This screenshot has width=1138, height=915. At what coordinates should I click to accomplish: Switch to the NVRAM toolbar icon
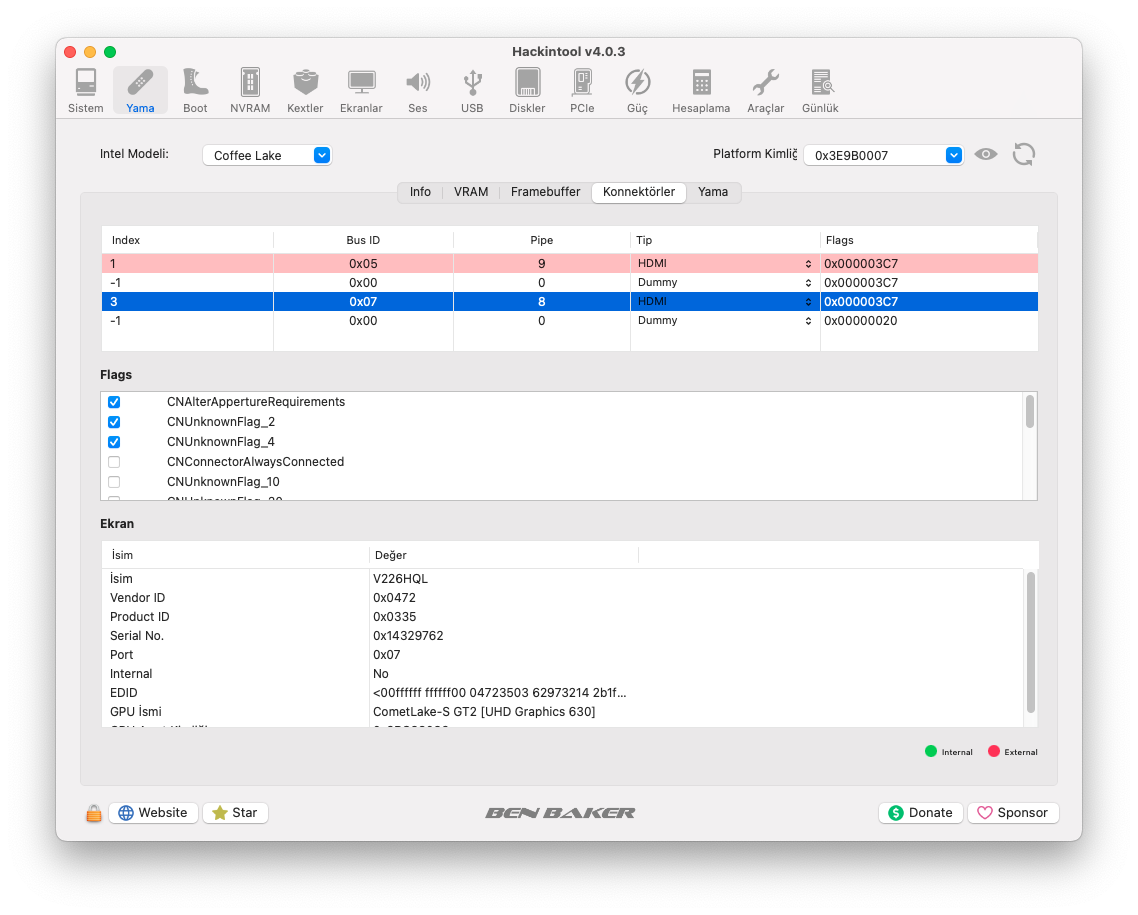pyautogui.click(x=250, y=90)
